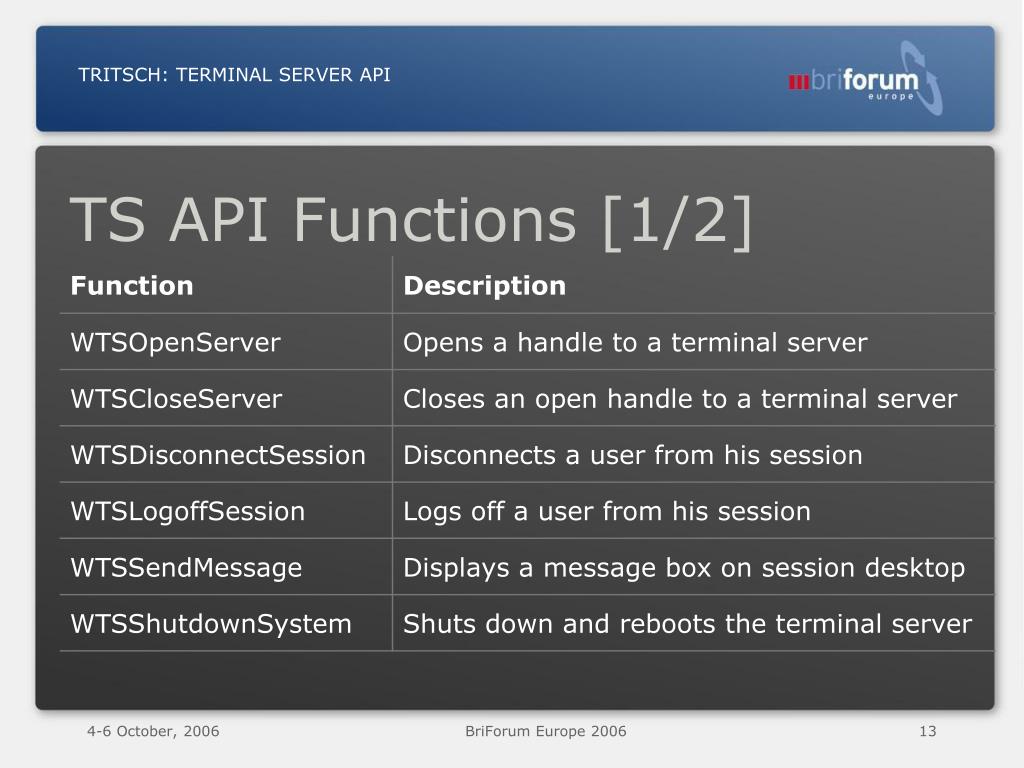The height and width of the screenshot is (768, 1024).
Task: Click 'Logs off a user from his session'
Action: [x=607, y=511]
